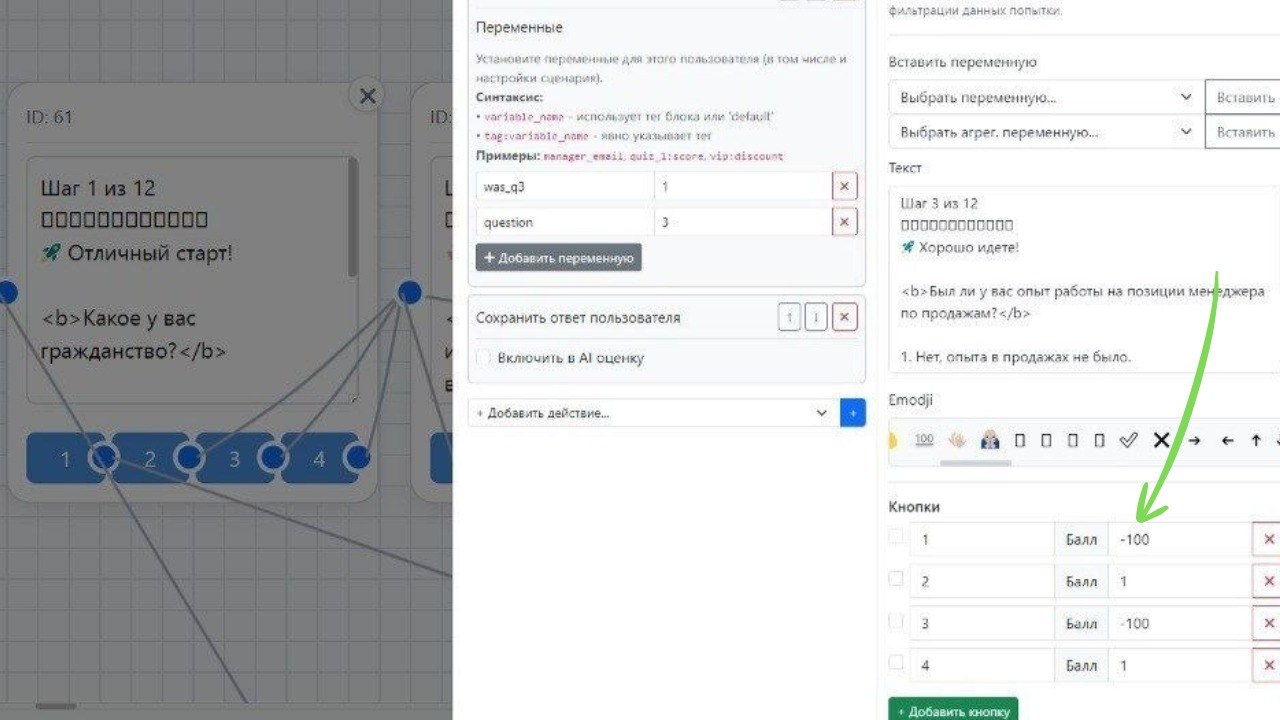Image resolution: width=1280 pixels, height=720 pixels.
Task: Click score field of button 3 (-100)
Action: (1179, 623)
